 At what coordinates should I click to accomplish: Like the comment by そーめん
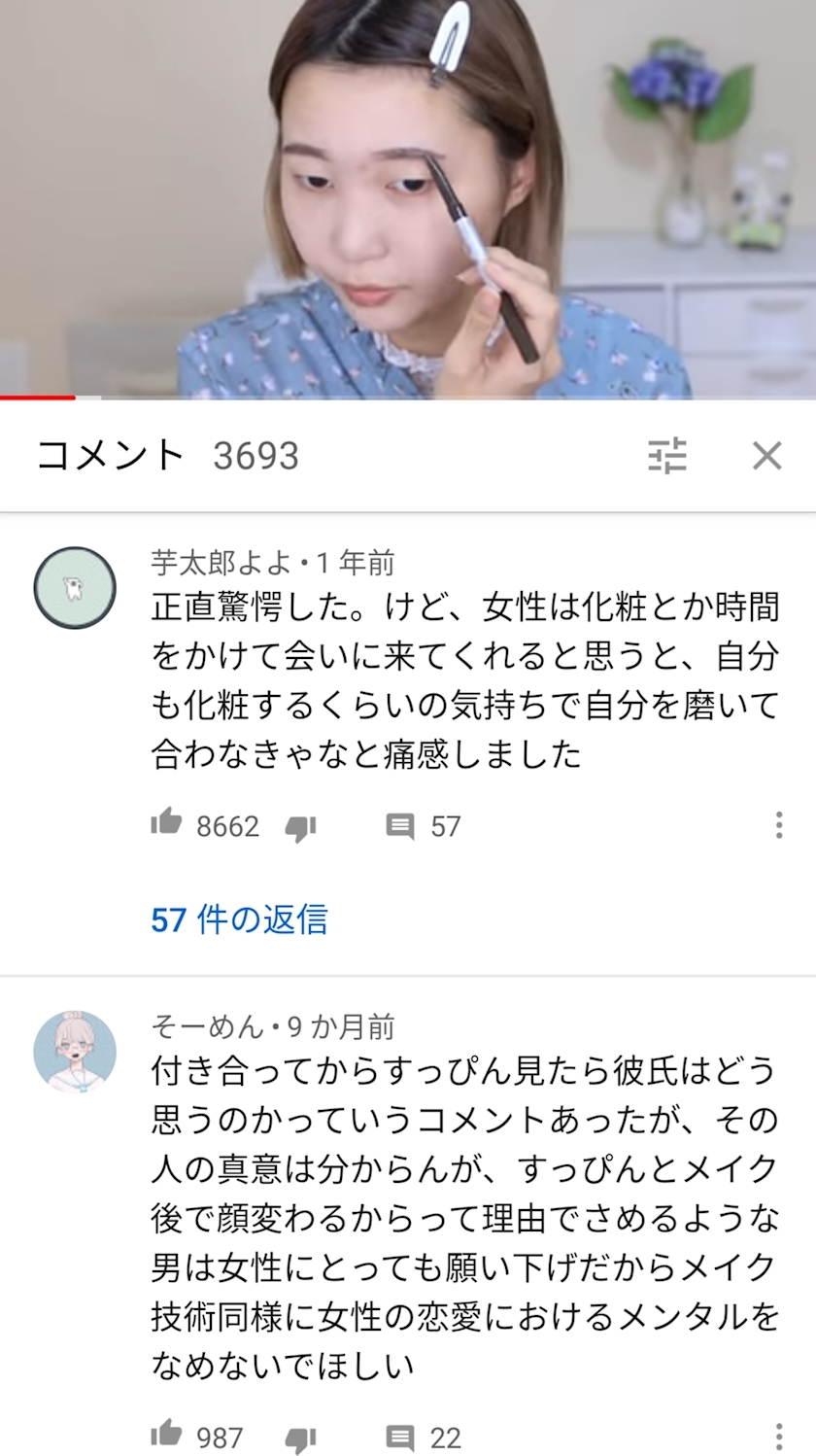point(166,1435)
